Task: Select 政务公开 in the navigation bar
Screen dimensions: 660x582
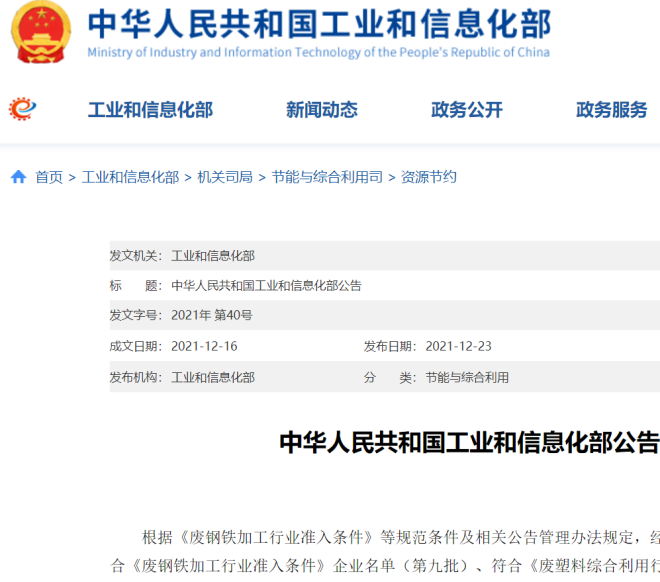Action: [x=466, y=110]
